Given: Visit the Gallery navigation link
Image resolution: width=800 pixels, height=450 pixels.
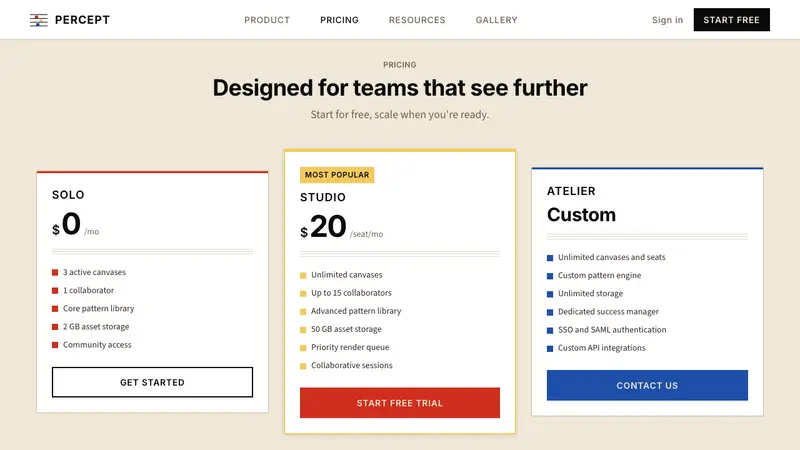Looking at the screenshot, I should [496, 20].
